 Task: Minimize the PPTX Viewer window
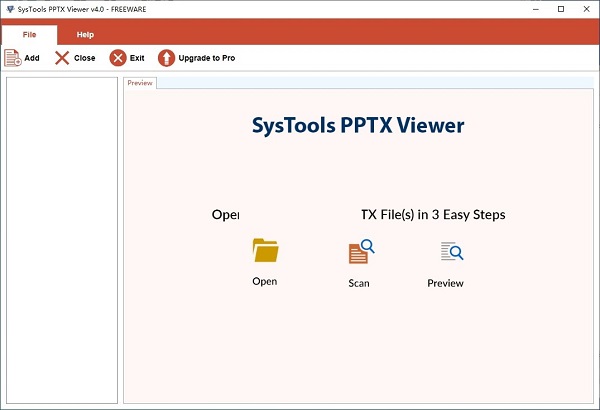pos(536,9)
